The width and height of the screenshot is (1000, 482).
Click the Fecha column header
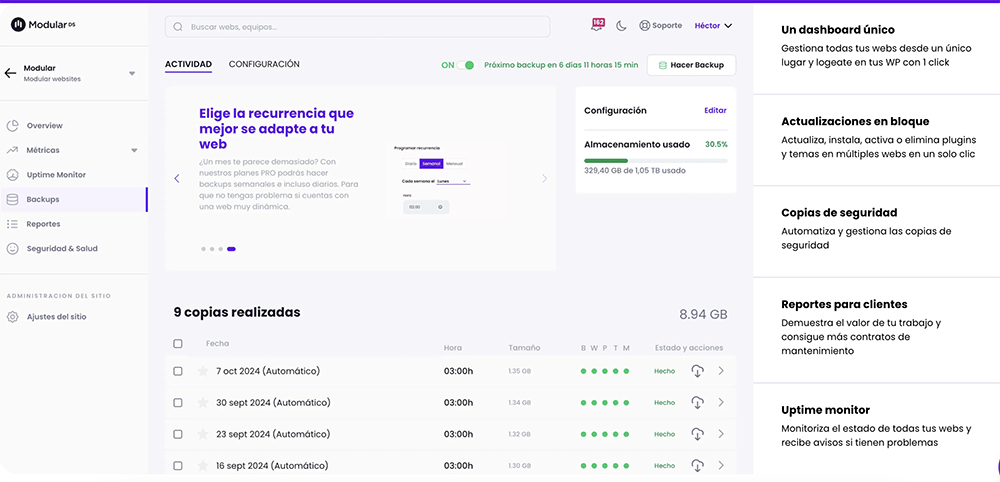(217, 344)
